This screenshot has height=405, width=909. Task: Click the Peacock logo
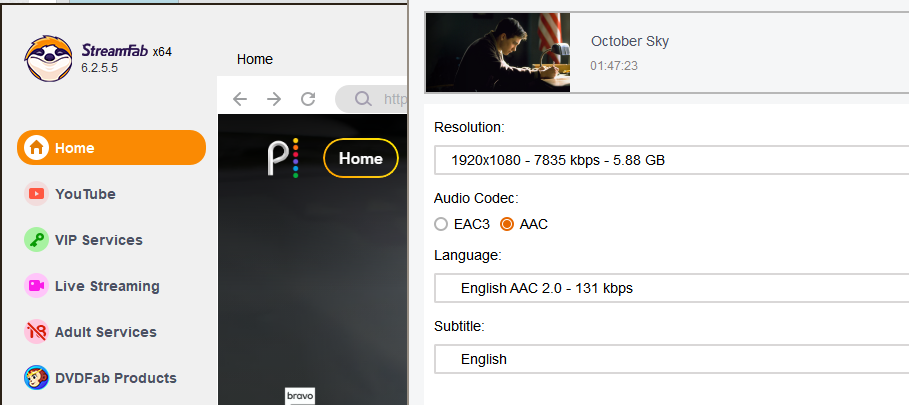point(282,158)
